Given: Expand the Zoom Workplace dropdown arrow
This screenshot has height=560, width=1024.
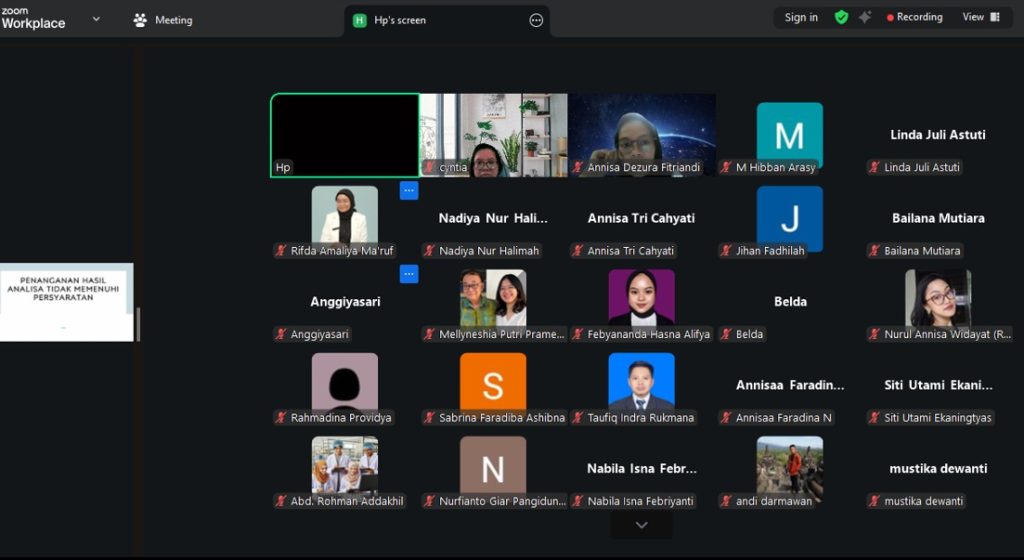Looking at the screenshot, I should pos(96,19).
